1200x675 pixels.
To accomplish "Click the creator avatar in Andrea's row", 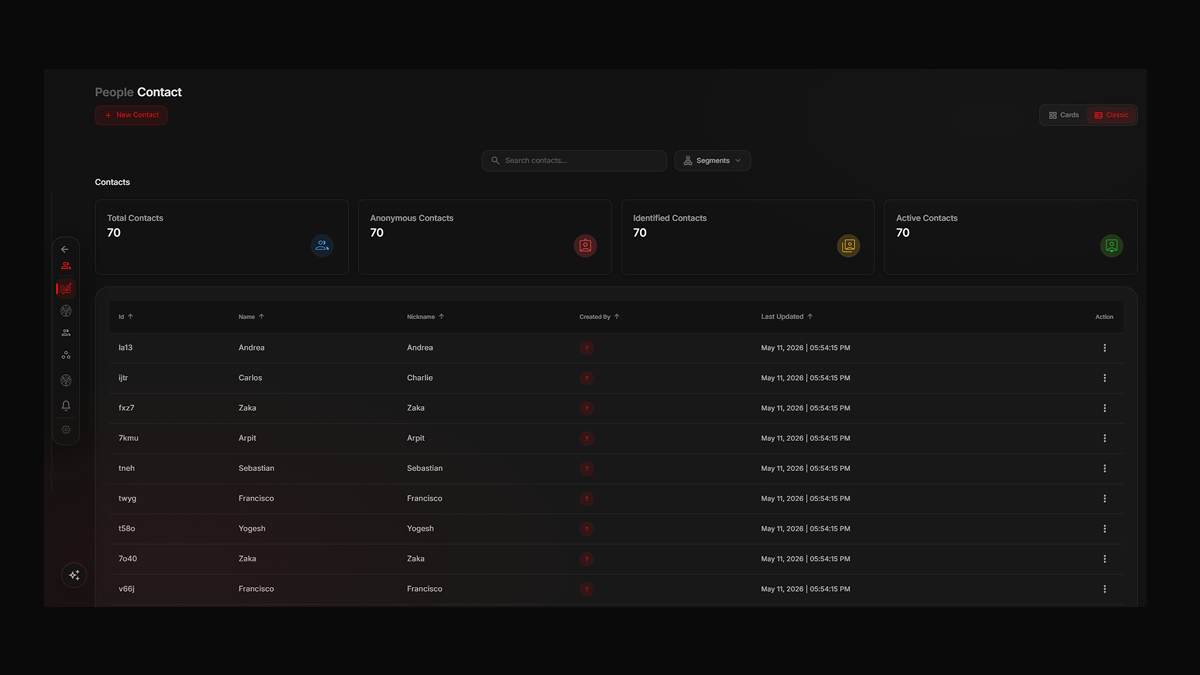I will point(586,348).
